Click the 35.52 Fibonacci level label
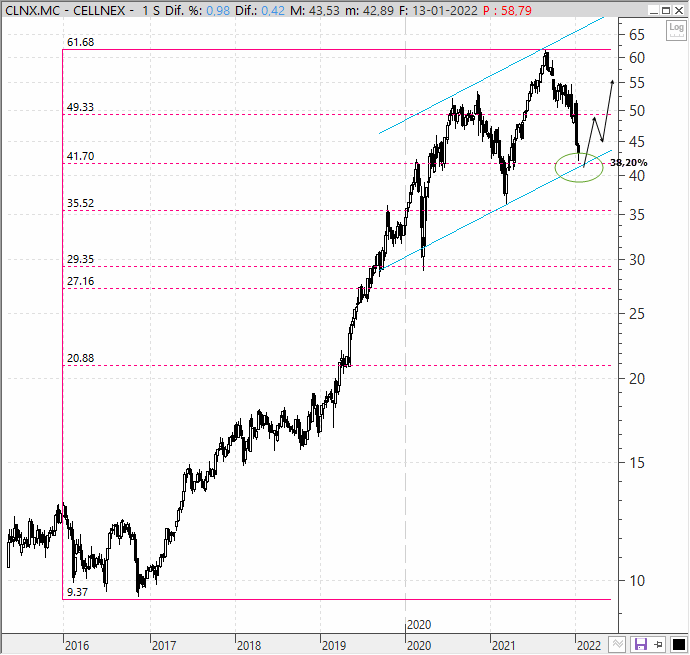690x655 pixels. [81, 203]
